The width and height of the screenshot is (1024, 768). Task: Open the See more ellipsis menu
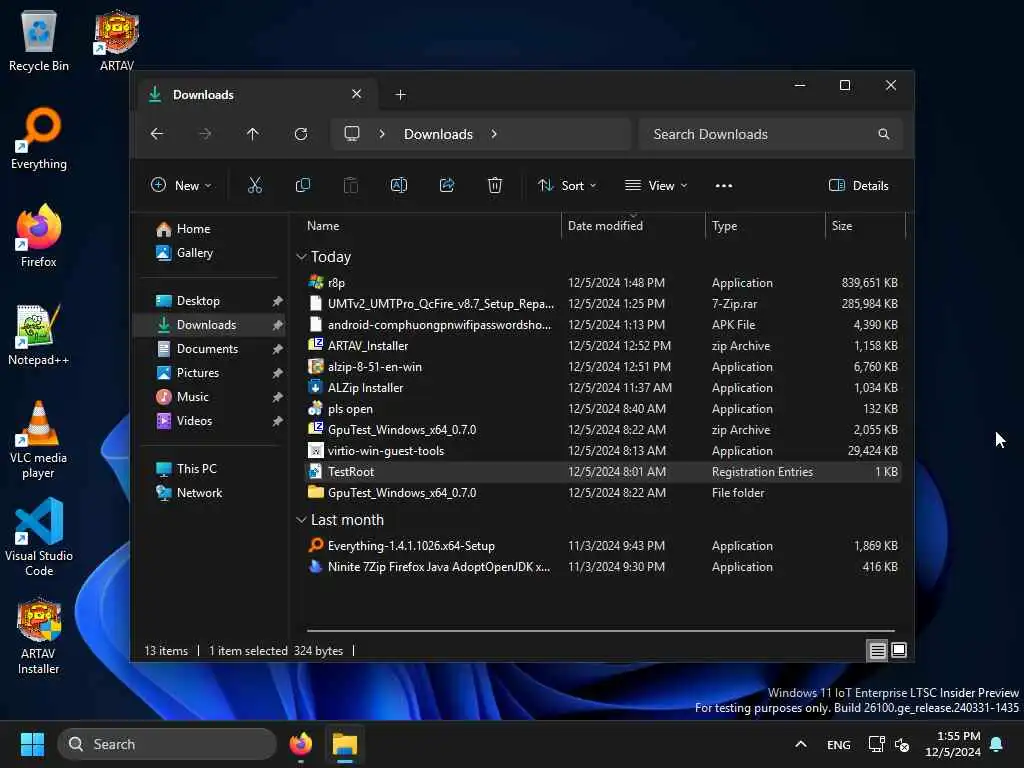(724, 186)
